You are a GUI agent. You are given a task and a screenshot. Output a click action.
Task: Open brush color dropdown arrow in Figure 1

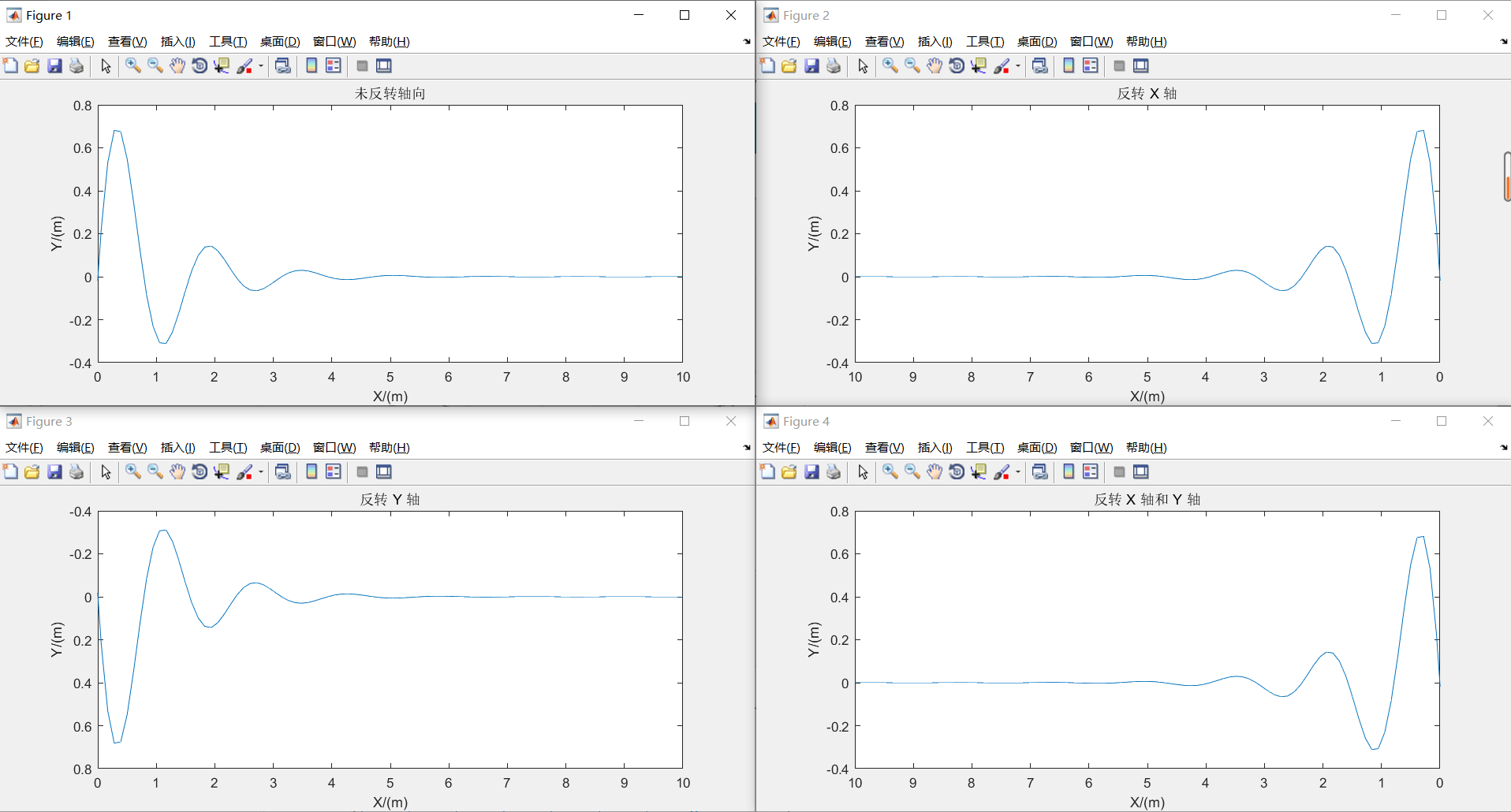pos(261,66)
